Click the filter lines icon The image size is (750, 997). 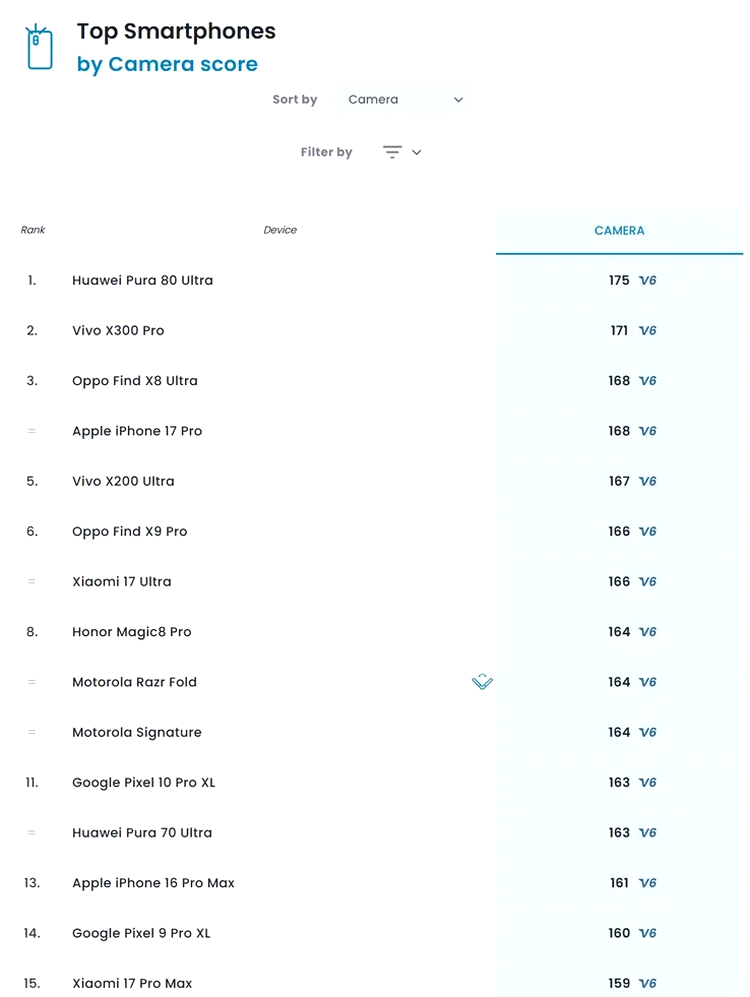[x=392, y=152]
